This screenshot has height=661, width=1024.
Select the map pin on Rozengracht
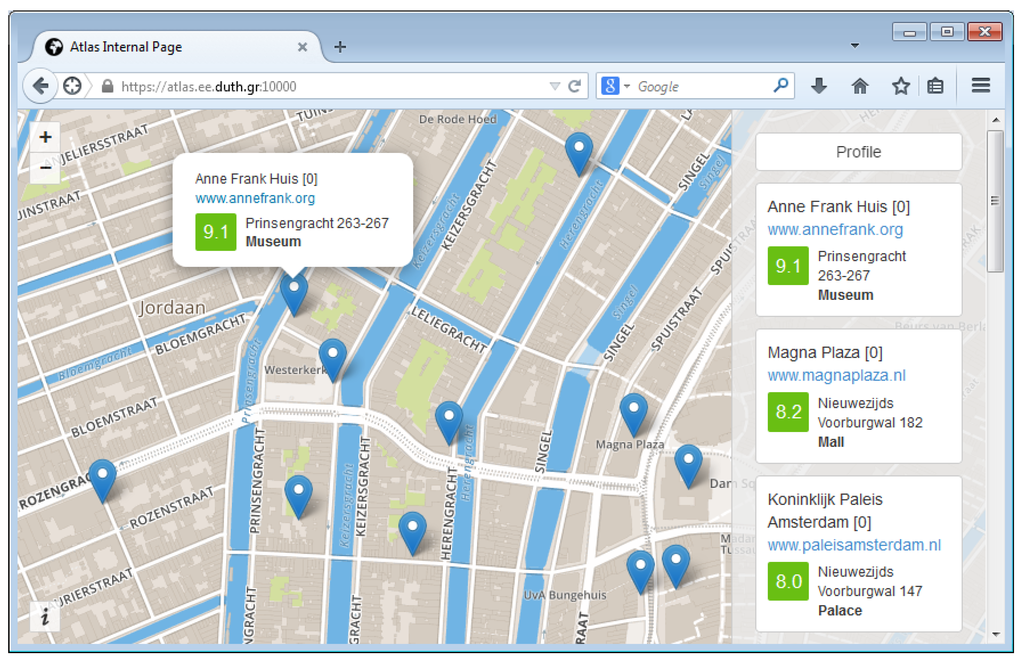coord(102,478)
